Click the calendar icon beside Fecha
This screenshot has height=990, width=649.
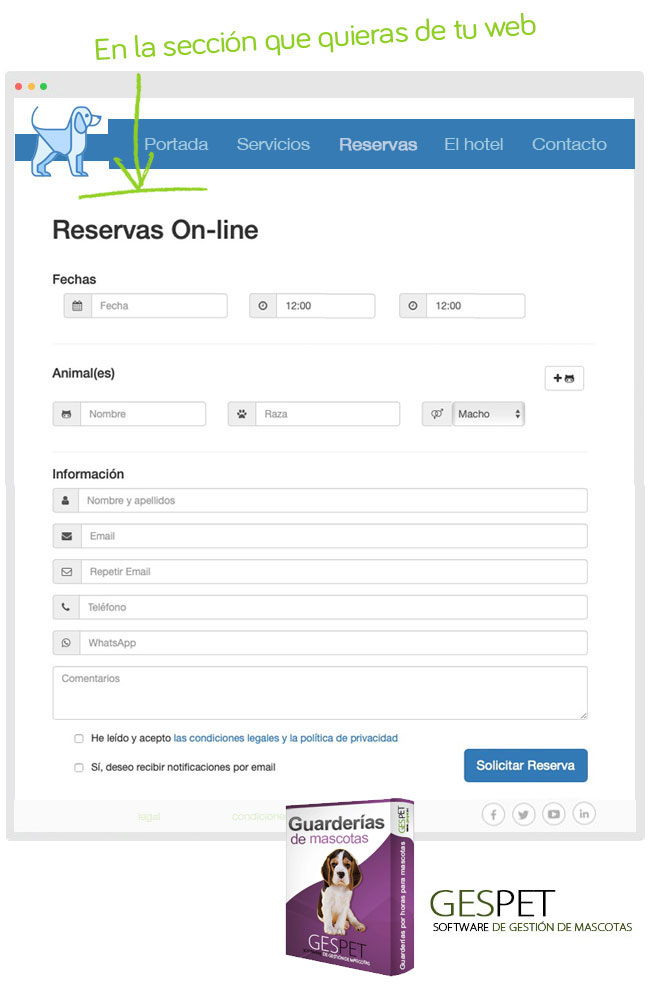(x=77, y=306)
